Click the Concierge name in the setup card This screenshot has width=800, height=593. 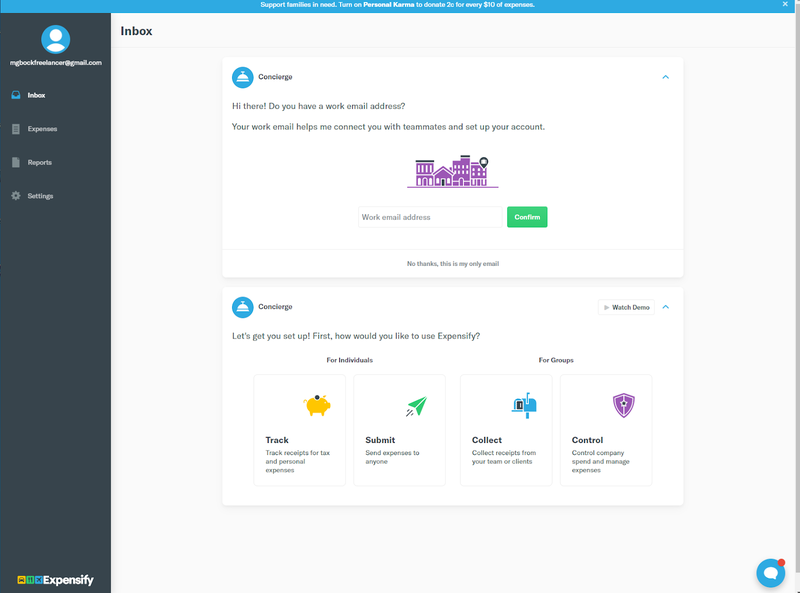click(x=275, y=307)
